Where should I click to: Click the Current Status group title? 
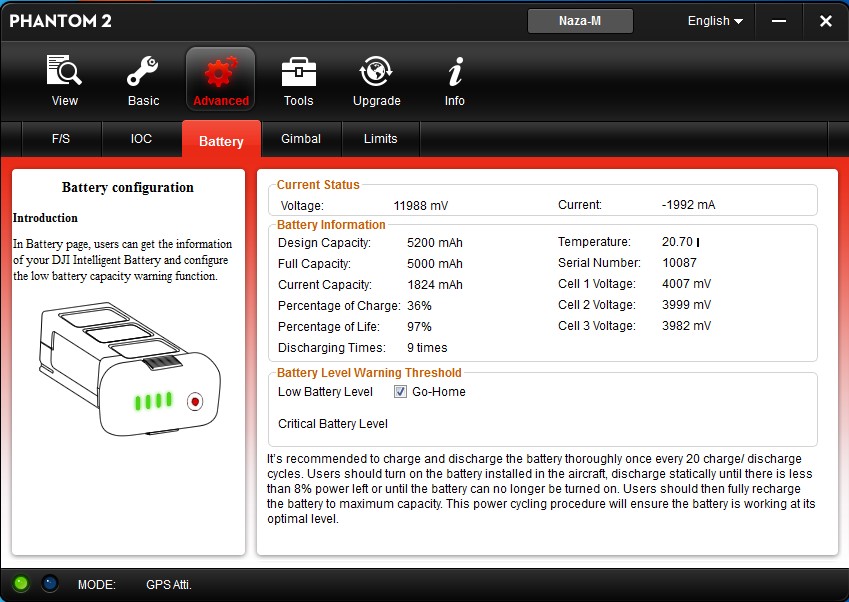click(x=318, y=185)
